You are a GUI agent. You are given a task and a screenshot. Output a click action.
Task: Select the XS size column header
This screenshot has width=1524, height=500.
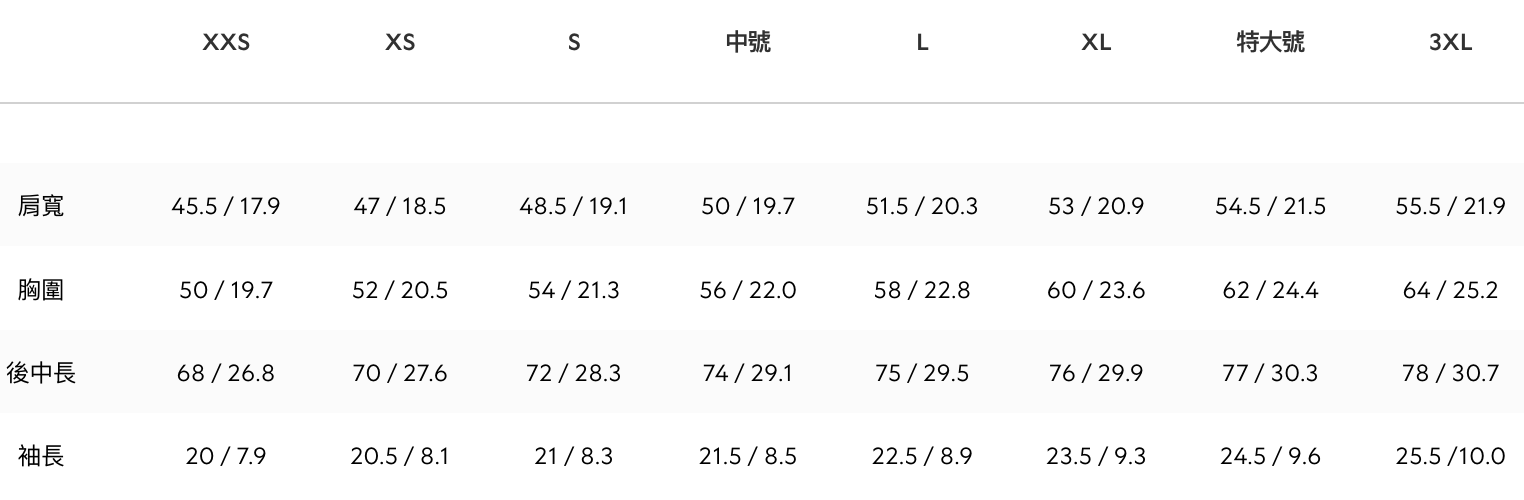coord(400,43)
